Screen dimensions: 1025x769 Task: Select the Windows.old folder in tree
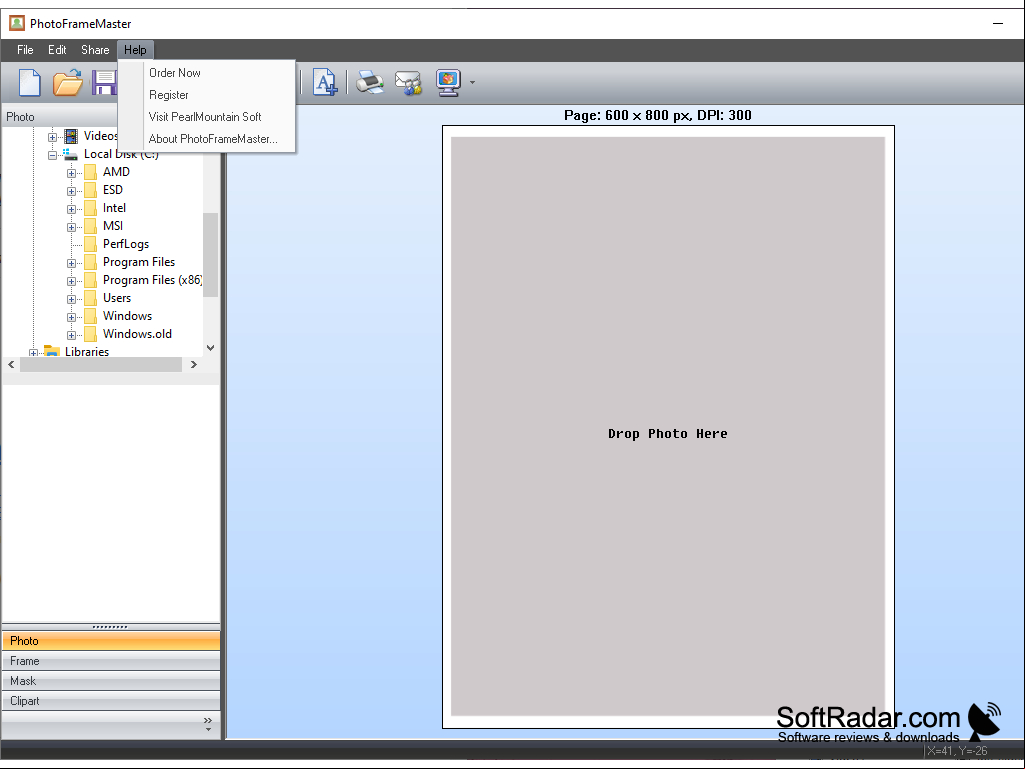tap(137, 334)
